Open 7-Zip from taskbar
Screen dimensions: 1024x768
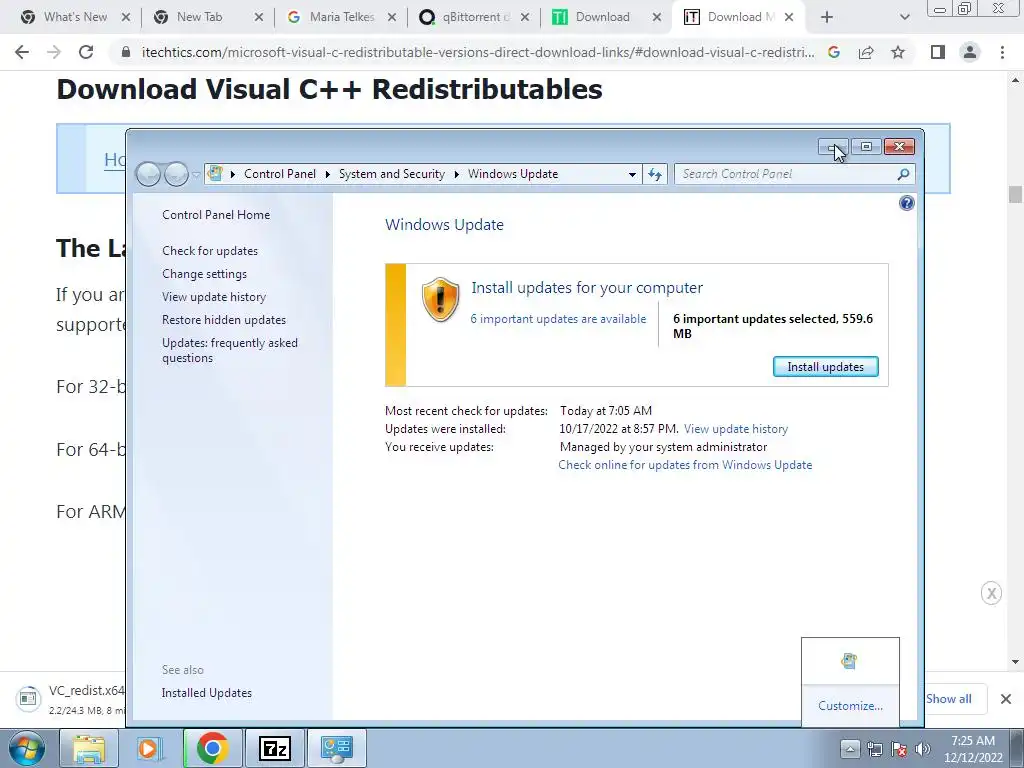click(274, 748)
